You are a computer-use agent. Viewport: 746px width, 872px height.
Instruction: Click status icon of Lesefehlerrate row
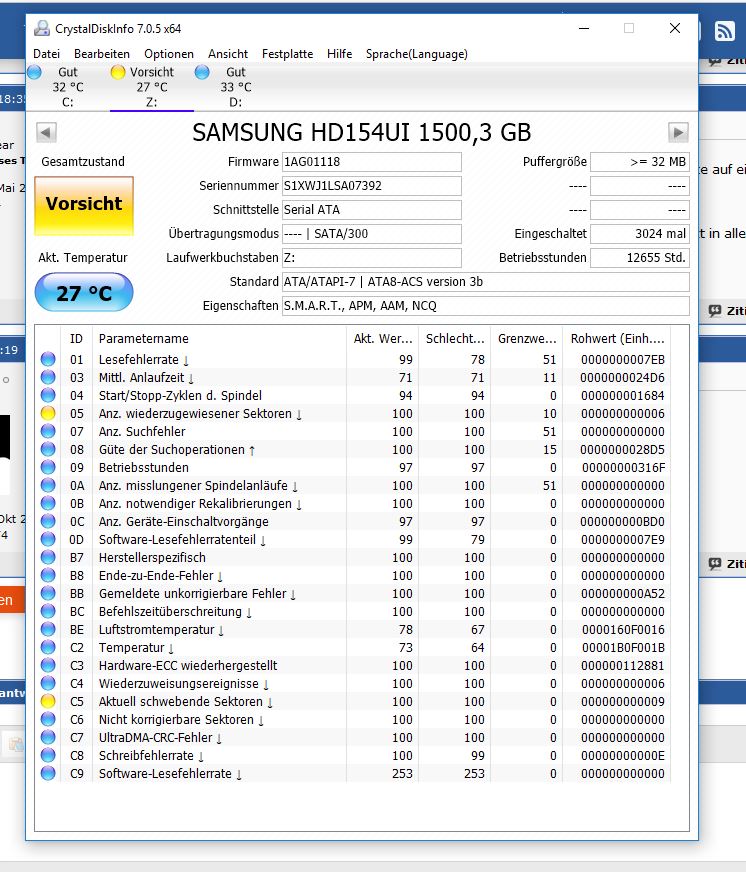[48, 359]
